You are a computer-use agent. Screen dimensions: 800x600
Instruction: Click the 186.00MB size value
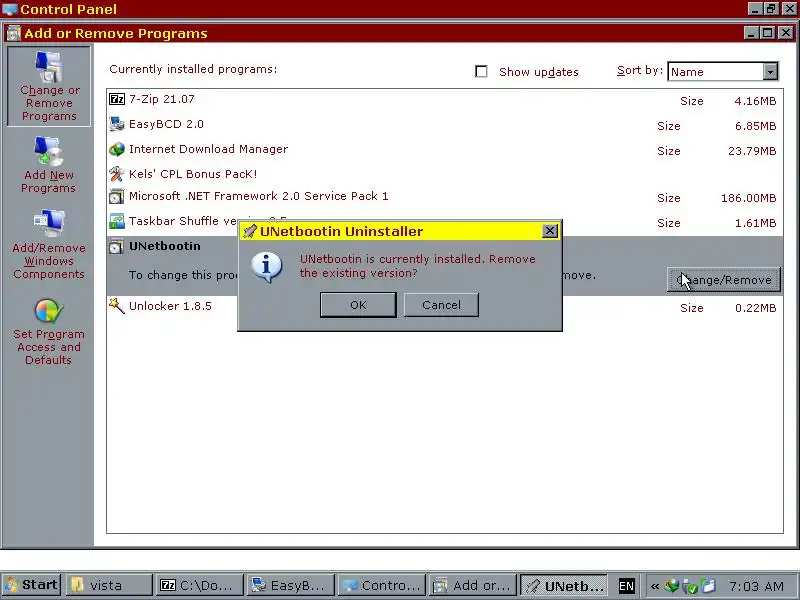(748, 198)
